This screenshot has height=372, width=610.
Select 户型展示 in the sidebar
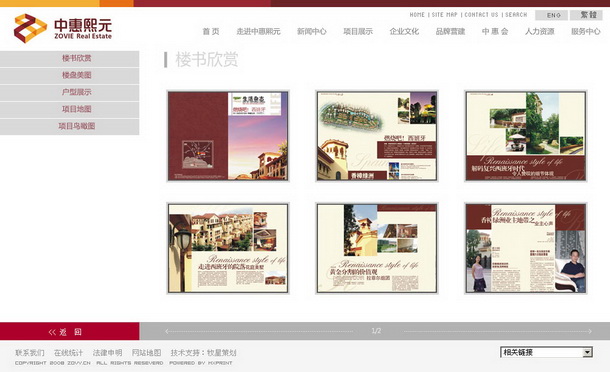coord(69,93)
